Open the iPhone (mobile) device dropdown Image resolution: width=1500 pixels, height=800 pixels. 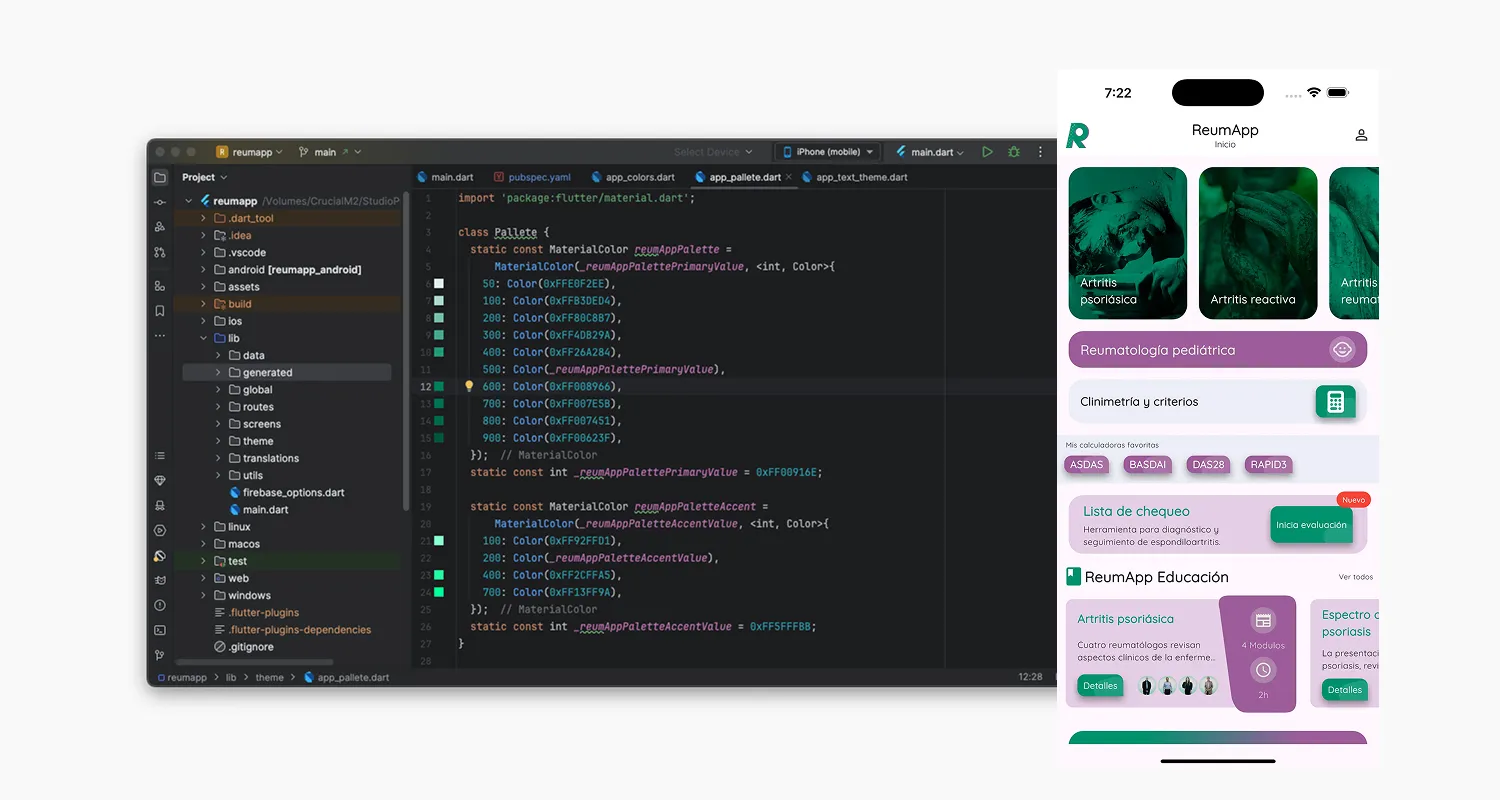(x=828, y=152)
